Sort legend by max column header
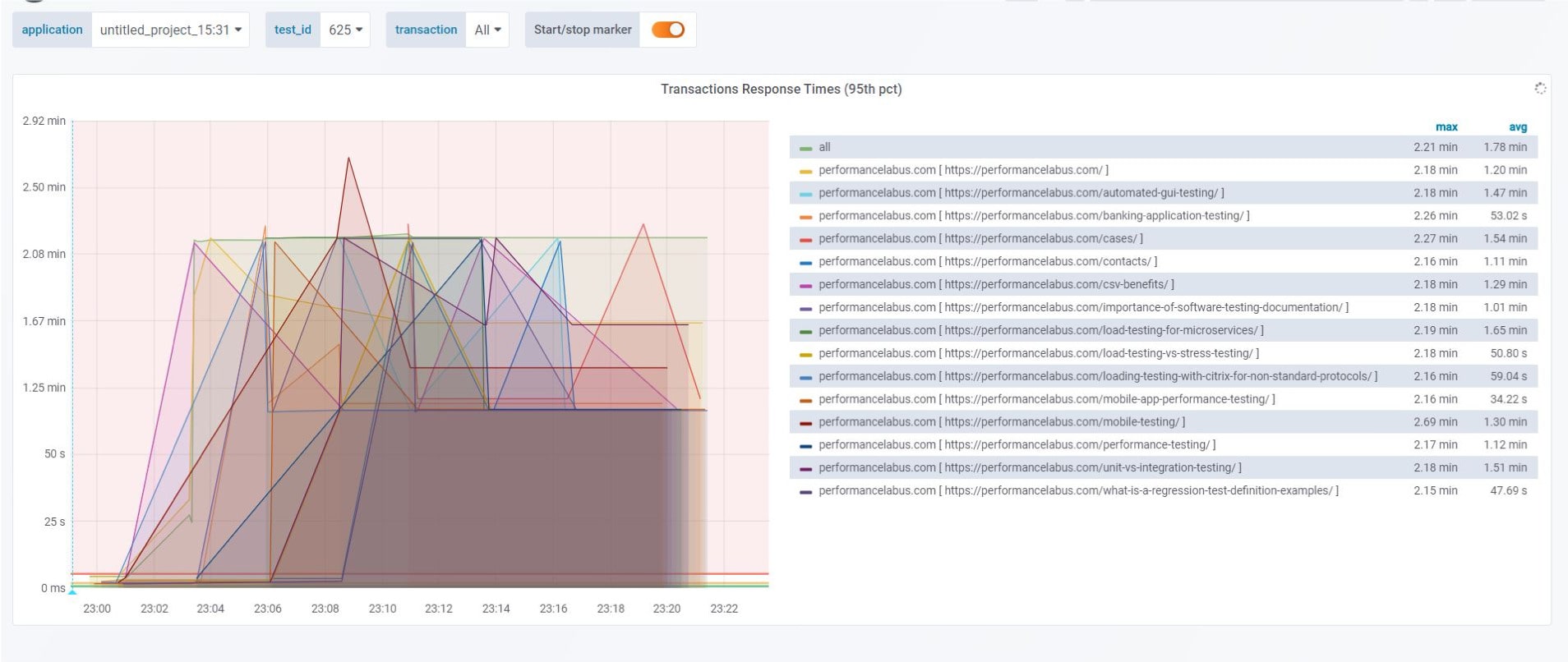Image resolution: width=1568 pixels, height=662 pixels. pyautogui.click(x=1446, y=126)
